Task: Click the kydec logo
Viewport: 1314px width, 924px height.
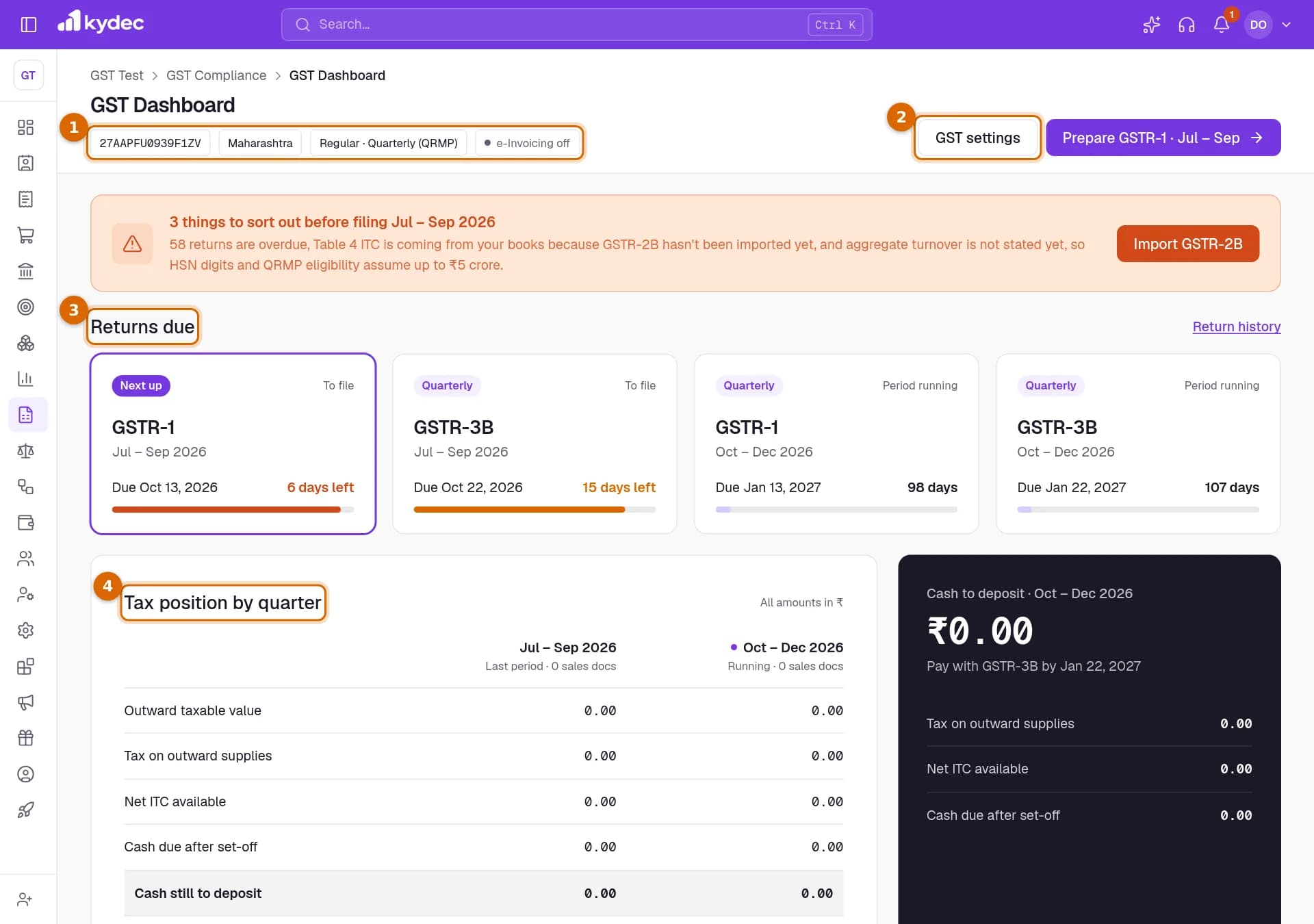Action: (101, 23)
